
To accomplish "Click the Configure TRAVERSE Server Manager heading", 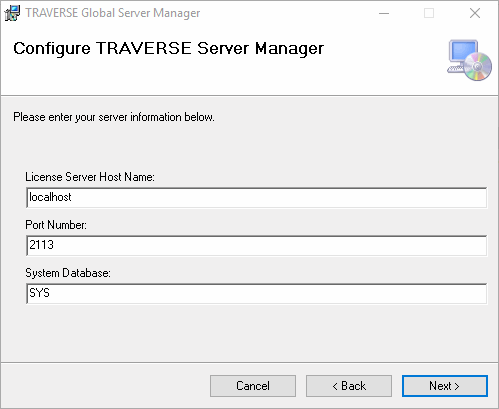I will (x=168, y=48).
